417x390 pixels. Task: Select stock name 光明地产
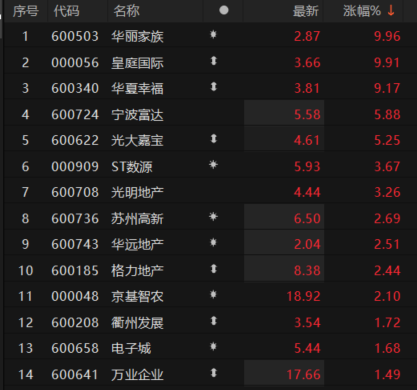coord(137,192)
